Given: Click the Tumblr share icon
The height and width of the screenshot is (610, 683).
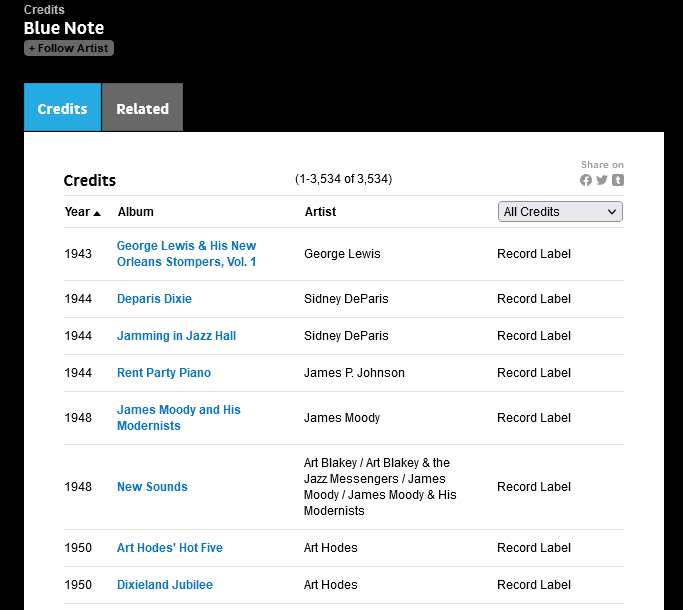Looking at the screenshot, I should 618,180.
